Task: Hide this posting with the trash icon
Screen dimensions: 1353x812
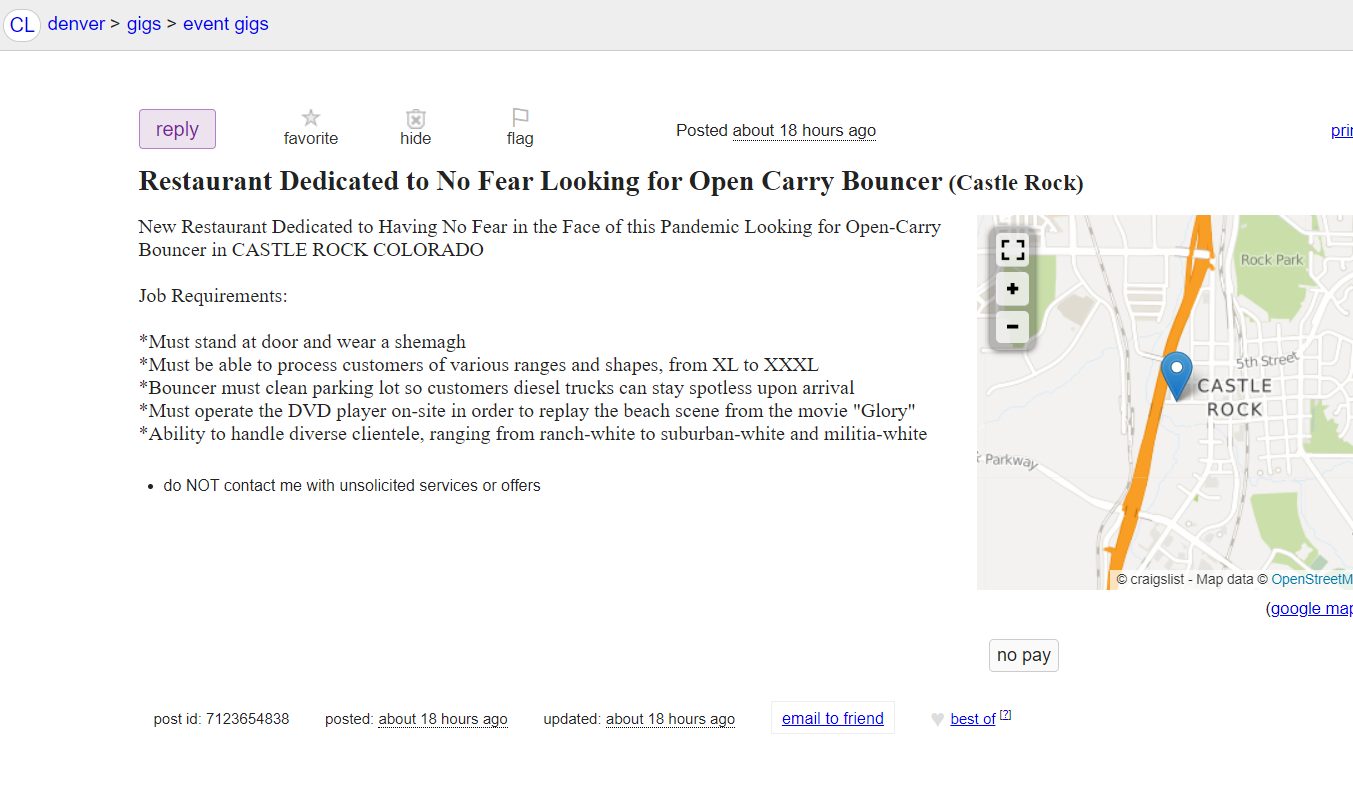Action: [x=416, y=119]
